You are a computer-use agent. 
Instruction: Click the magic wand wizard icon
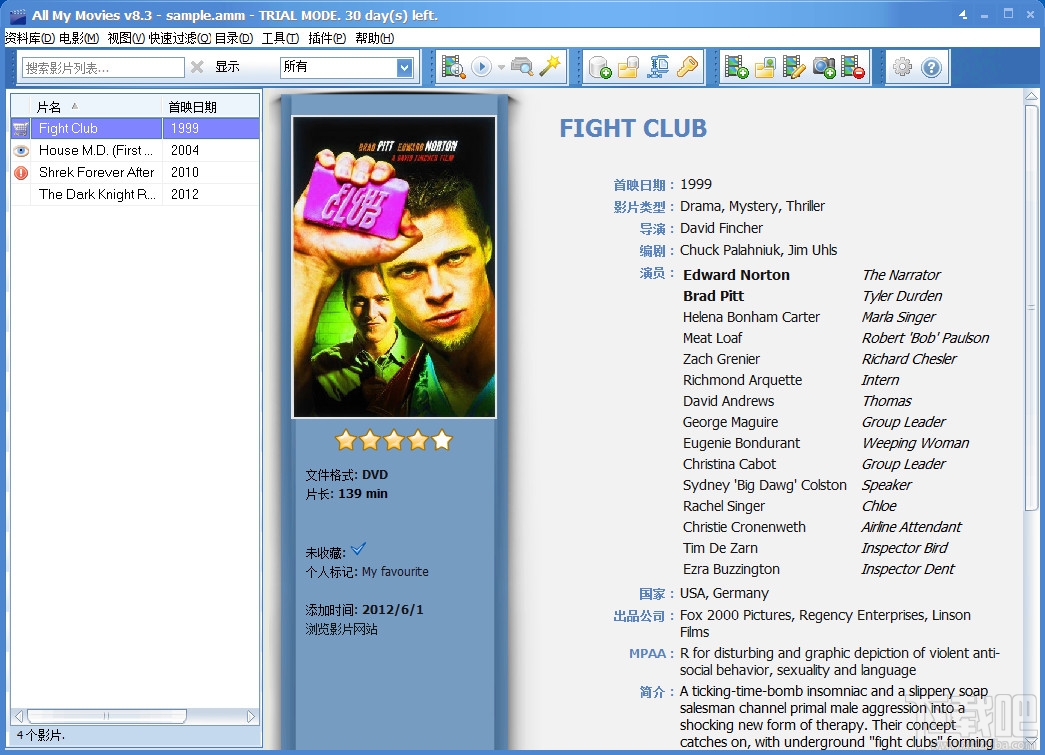click(x=550, y=66)
